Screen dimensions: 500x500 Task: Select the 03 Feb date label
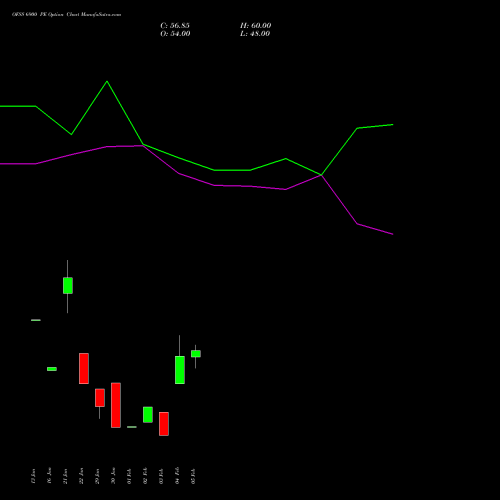(162, 476)
